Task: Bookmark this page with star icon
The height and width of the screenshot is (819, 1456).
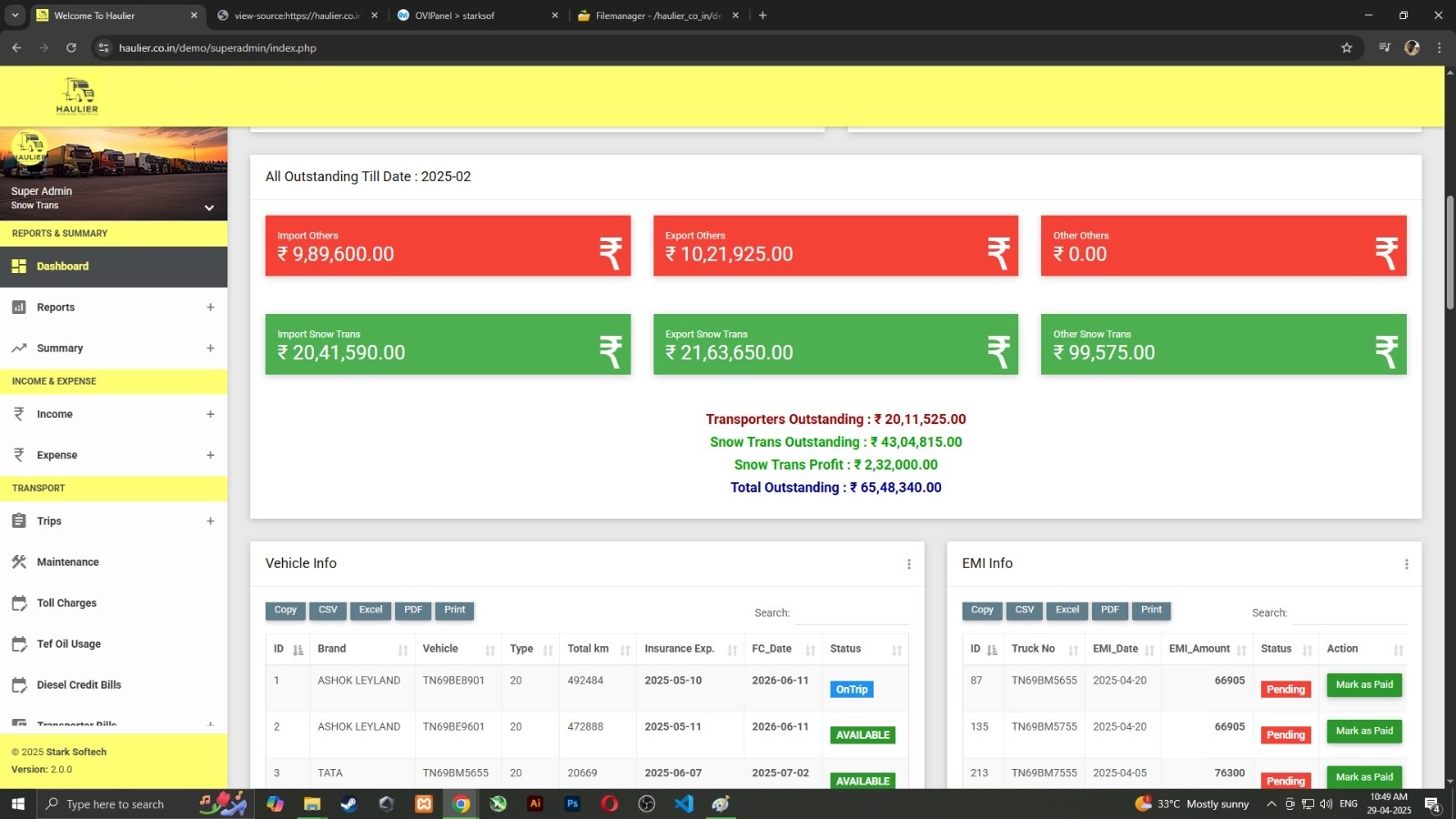Action: (x=1347, y=48)
